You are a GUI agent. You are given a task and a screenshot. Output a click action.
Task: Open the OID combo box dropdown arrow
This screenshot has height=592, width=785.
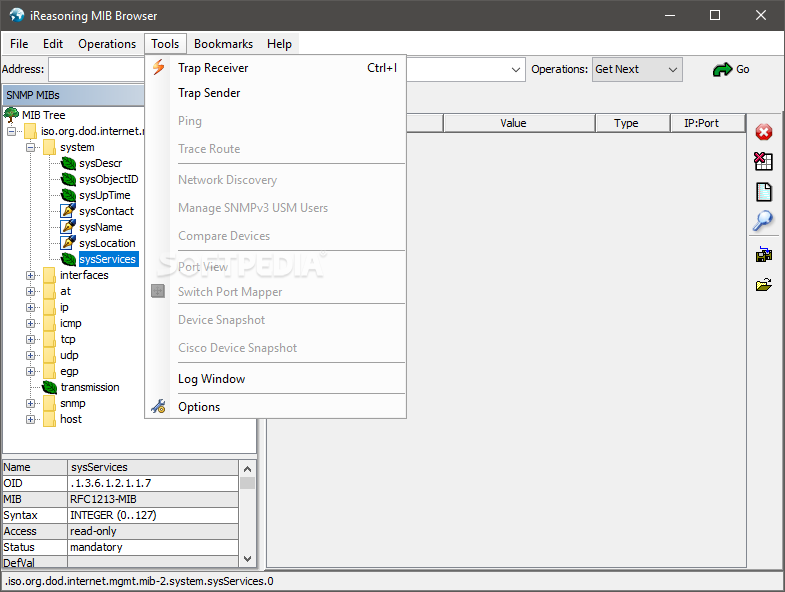coord(516,70)
